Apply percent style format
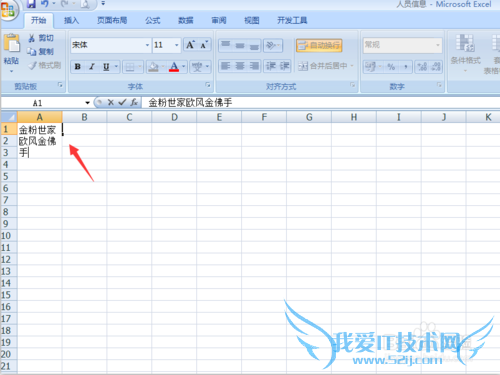The width and height of the screenshot is (500, 375). [x=391, y=67]
